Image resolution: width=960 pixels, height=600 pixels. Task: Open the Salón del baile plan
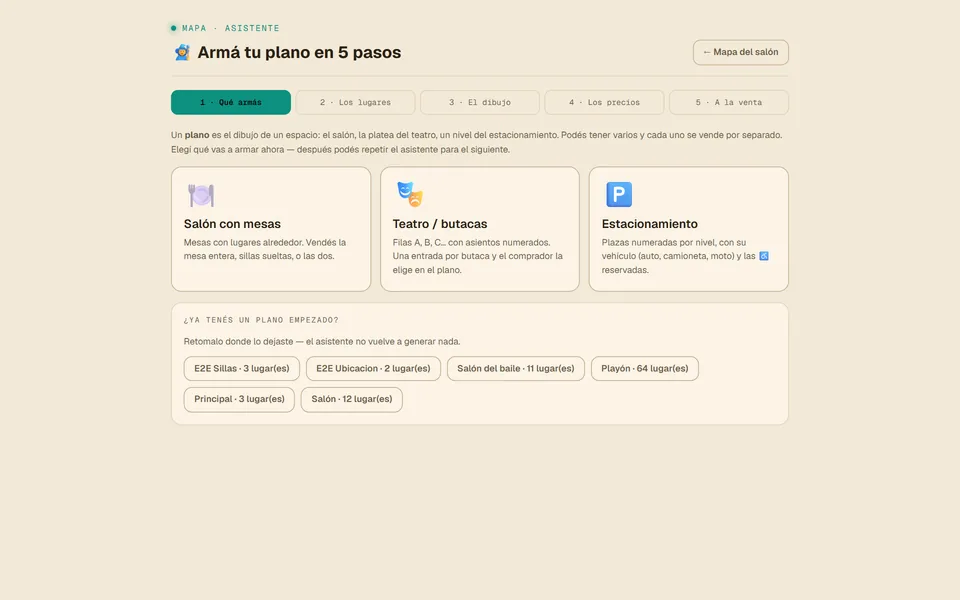pyautogui.click(x=516, y=369)
